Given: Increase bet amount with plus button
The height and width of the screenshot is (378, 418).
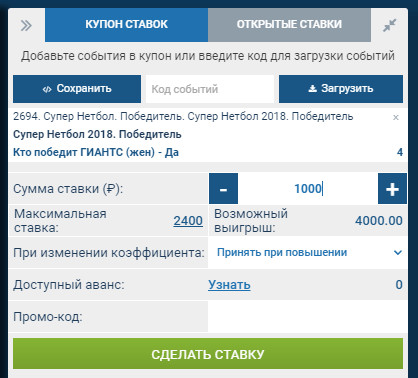Looking at the screenshot, I should 392,188.
